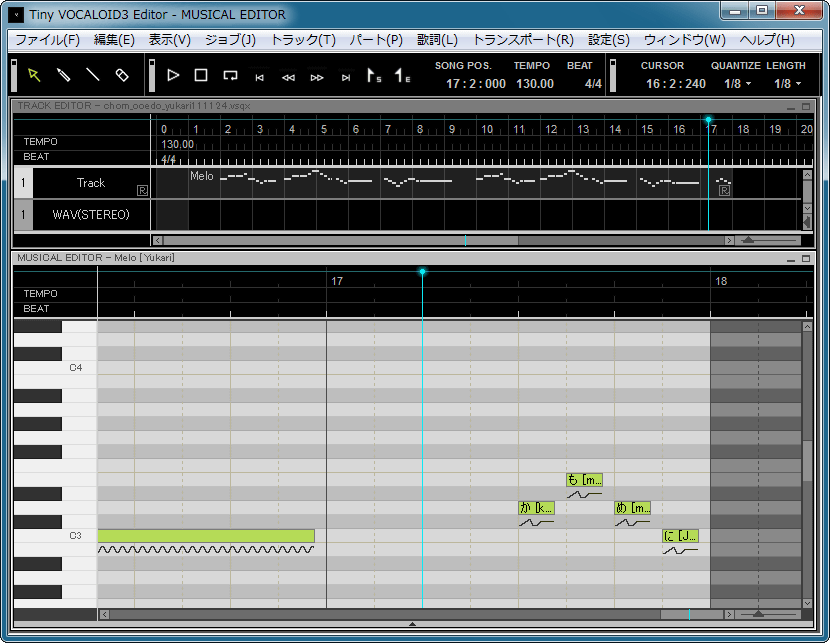Click Track Editor scroll right arrow
830x643 pixels.
[x=729, y=240]
